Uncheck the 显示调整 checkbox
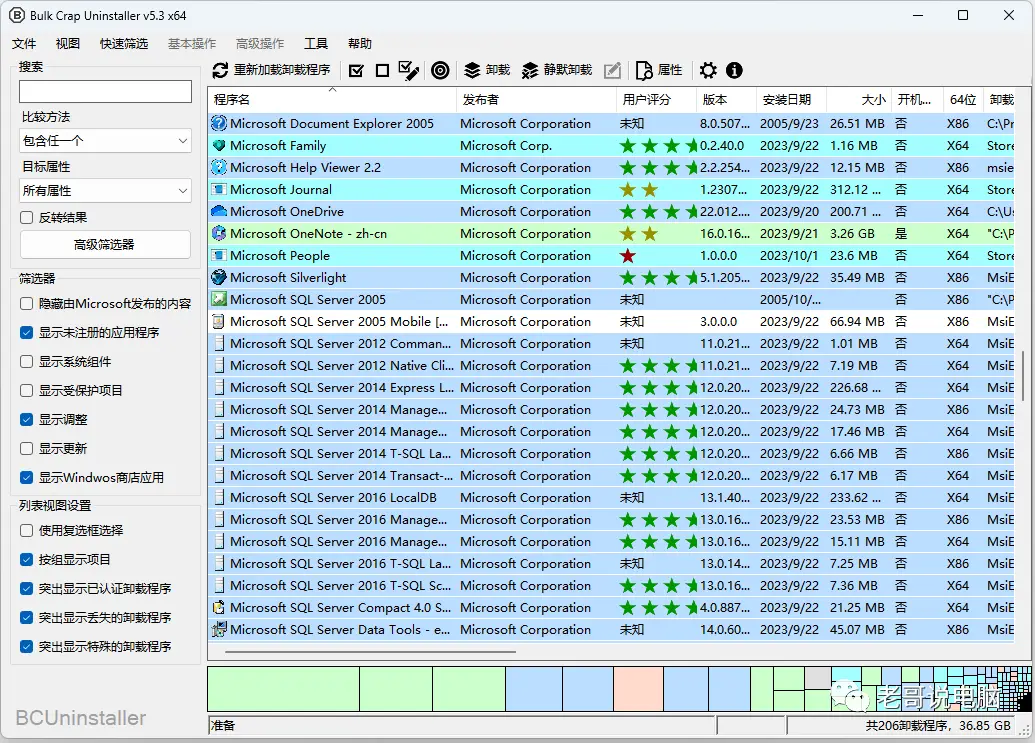 coord(26,420)
